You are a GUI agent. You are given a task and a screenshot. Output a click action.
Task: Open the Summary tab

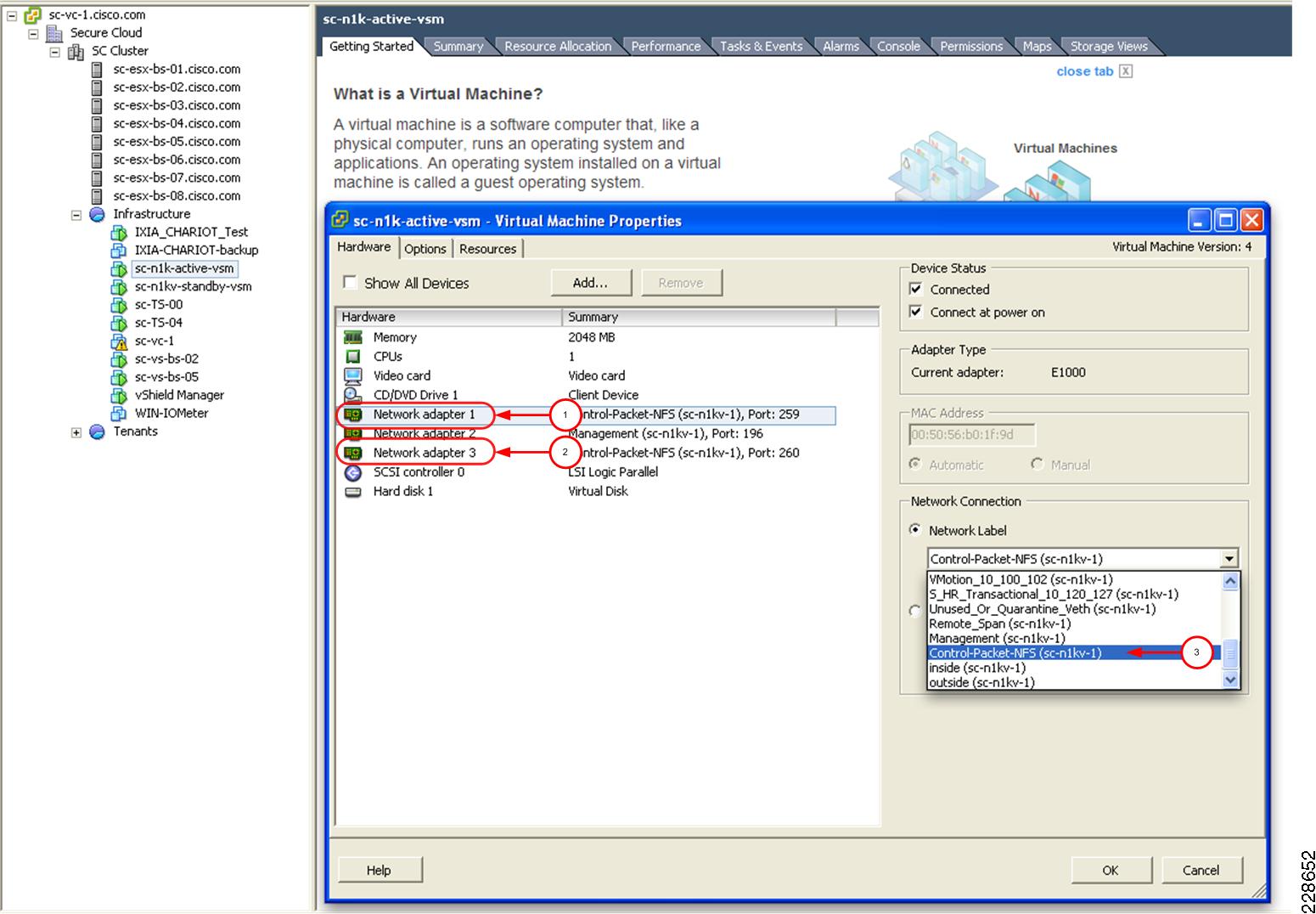(x=458, y=47)
